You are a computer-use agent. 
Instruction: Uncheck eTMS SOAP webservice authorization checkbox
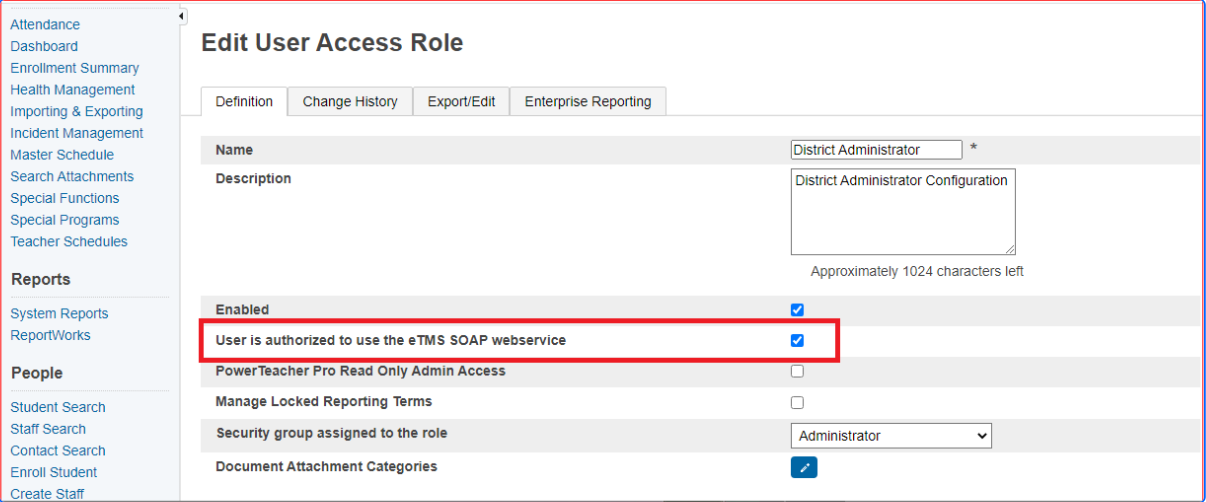797,340
